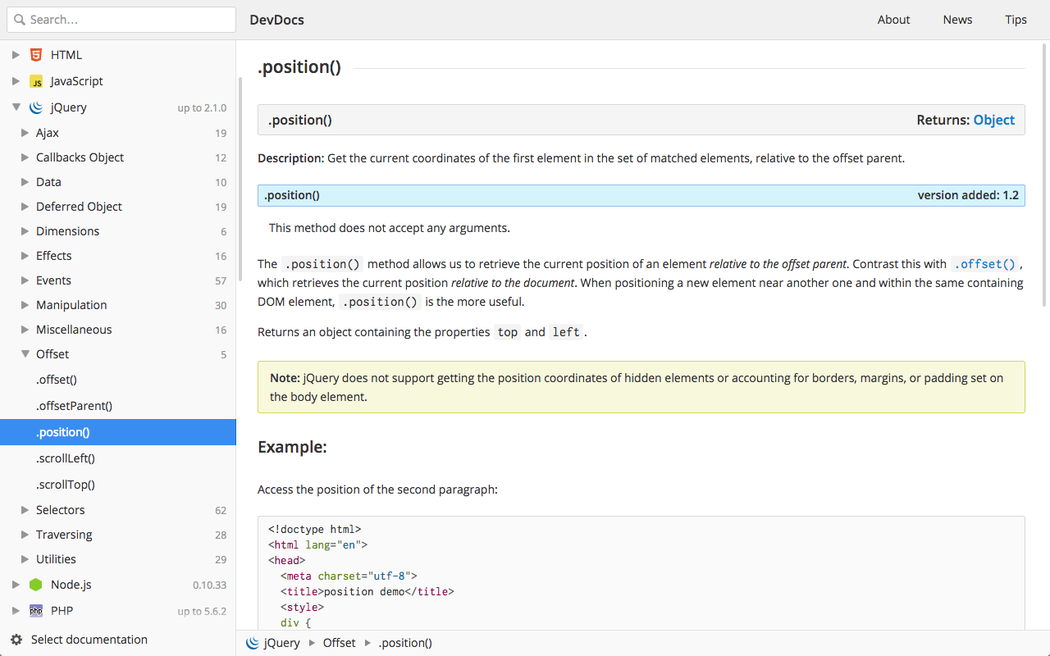1050x656 pixels.
Task: Follow the Object return type link
Action: coord(993,120)
